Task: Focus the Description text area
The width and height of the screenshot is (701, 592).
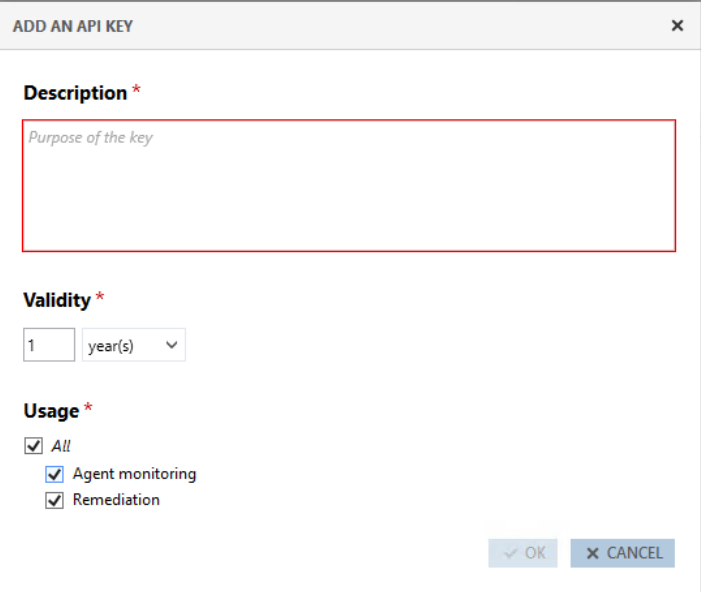Action: (349, 185)
